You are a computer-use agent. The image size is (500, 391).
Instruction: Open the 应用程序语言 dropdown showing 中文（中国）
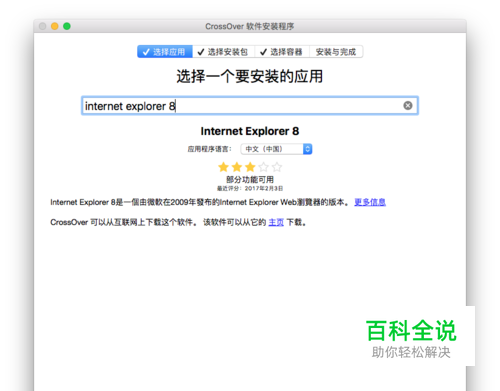tap(276, 149)
